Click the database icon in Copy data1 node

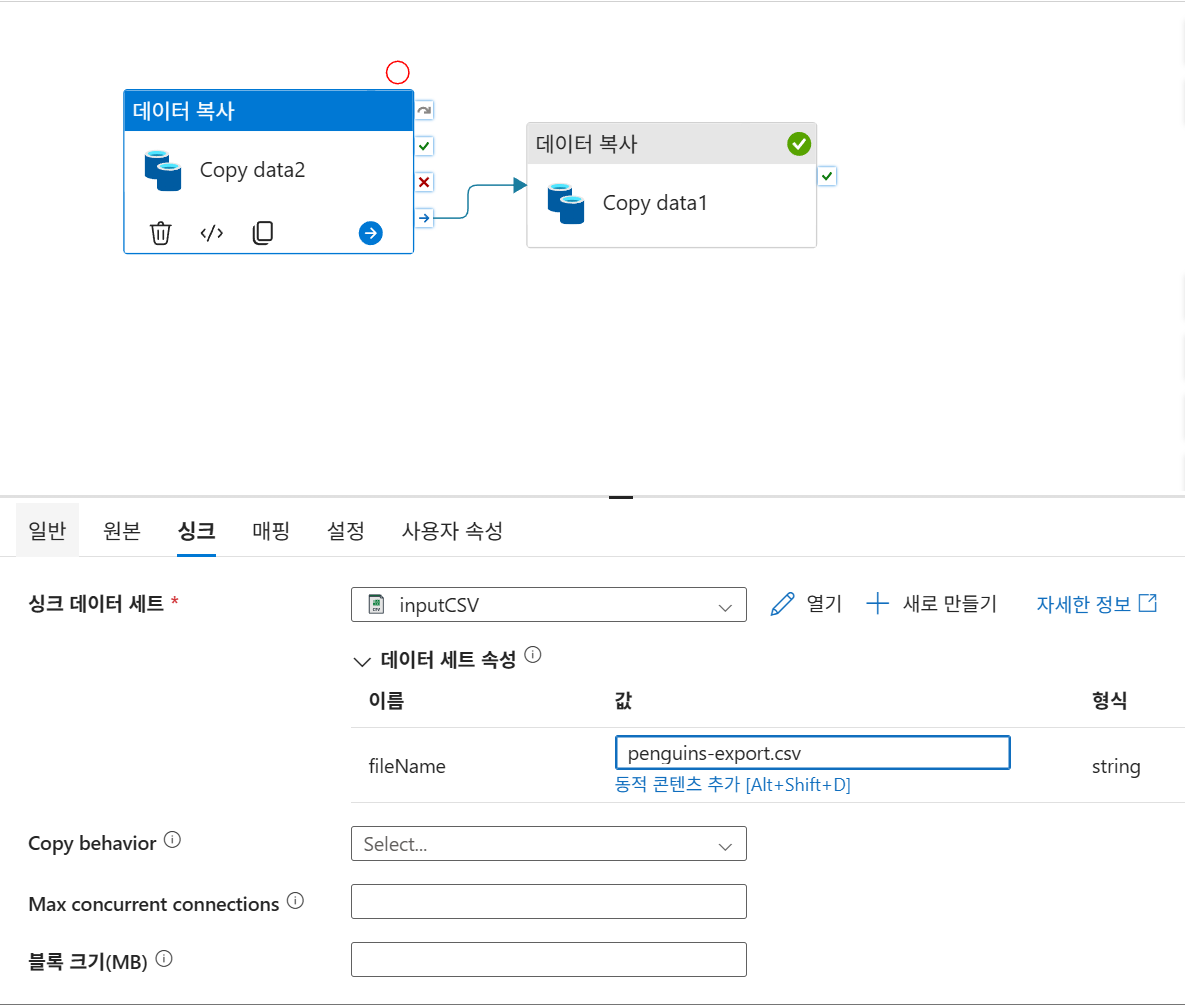pyautogui.click(x=566, y=204)
